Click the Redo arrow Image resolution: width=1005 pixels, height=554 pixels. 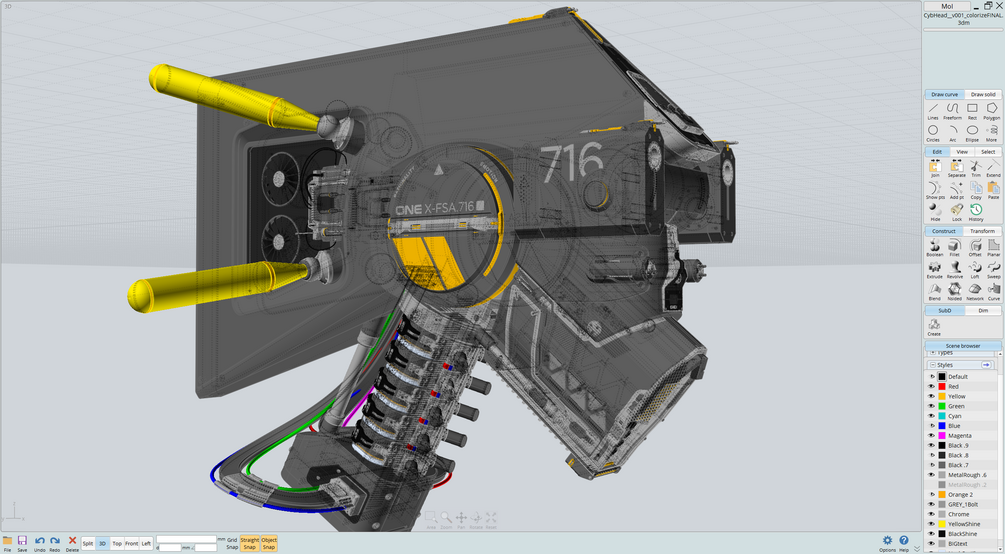[x=54, y=543]
